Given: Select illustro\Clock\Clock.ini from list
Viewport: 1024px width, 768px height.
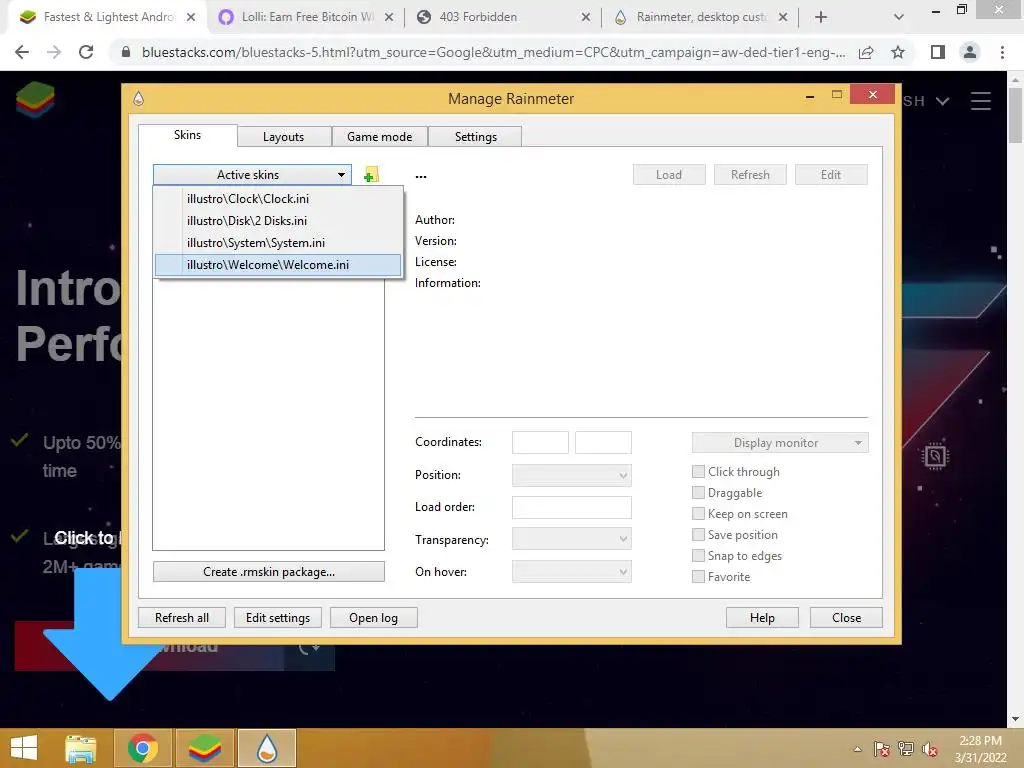Looking at the screenshot, I should (x=278, y=199).
